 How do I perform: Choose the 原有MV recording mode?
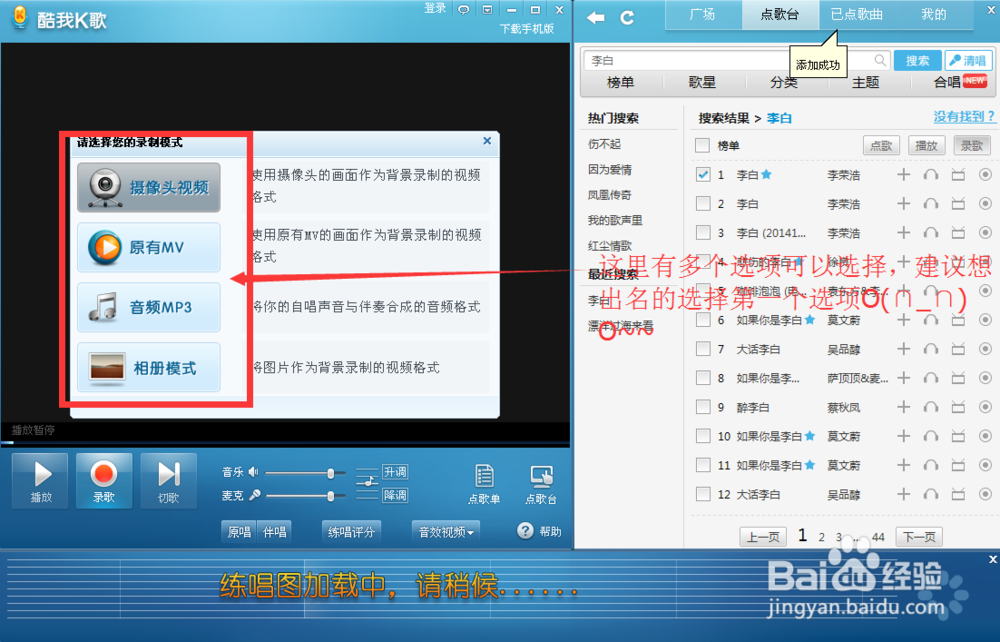click(149, 247)
